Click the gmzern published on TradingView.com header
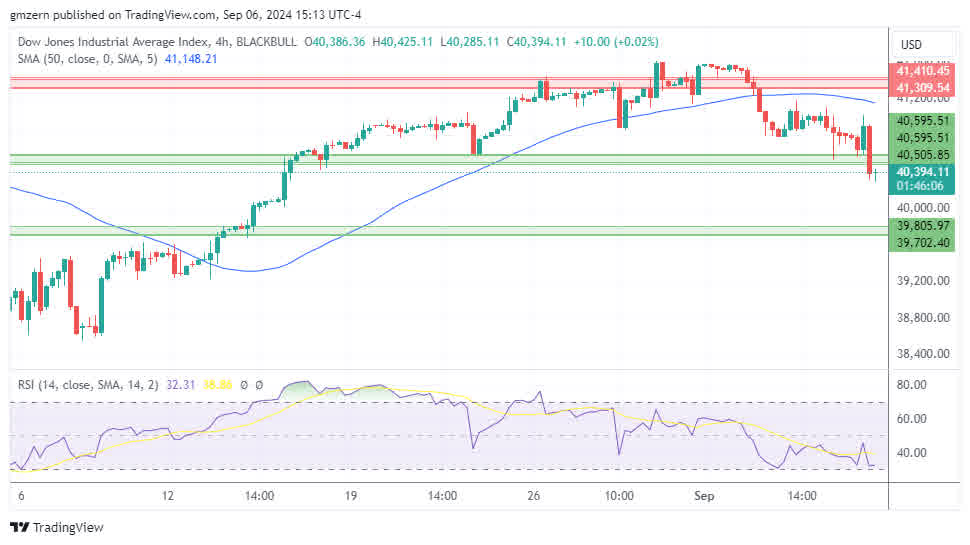 tap(186, 15)
